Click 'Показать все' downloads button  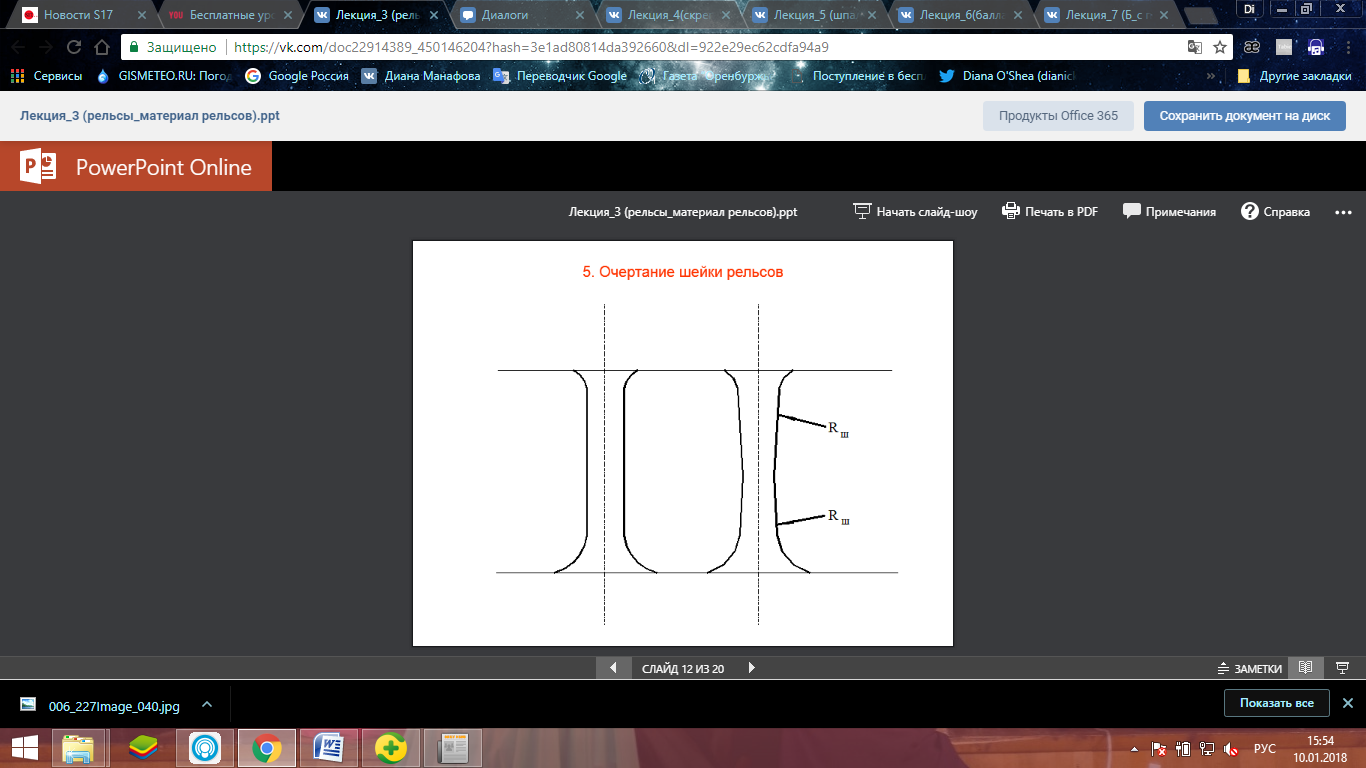[x=1276, y=703]
